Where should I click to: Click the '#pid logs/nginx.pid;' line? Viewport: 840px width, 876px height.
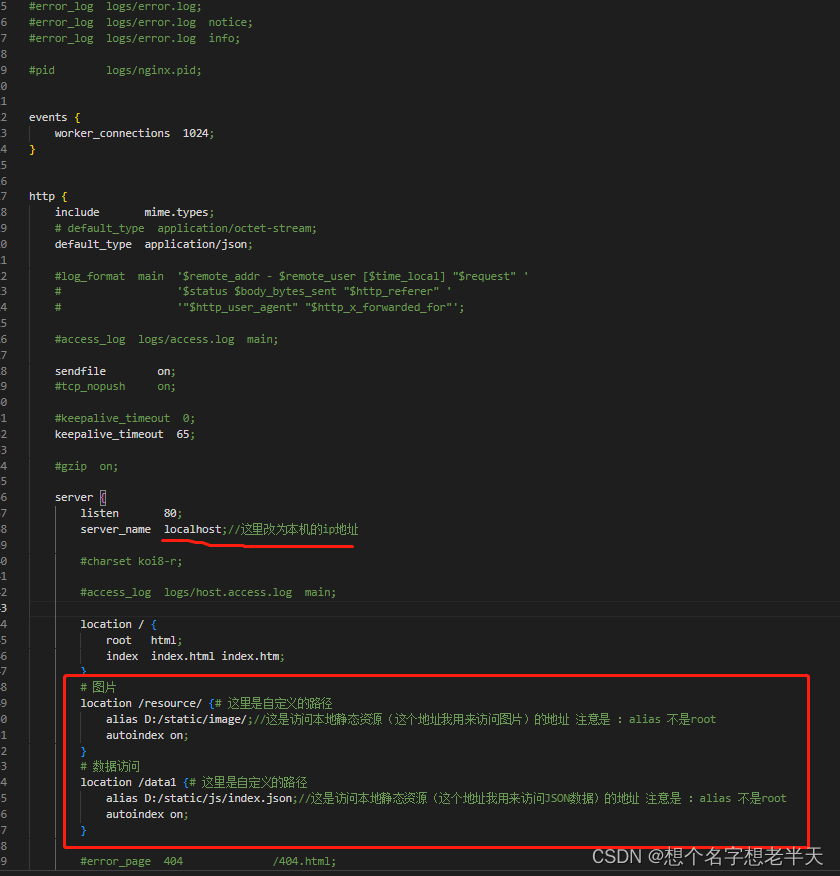tap(115, 70)
